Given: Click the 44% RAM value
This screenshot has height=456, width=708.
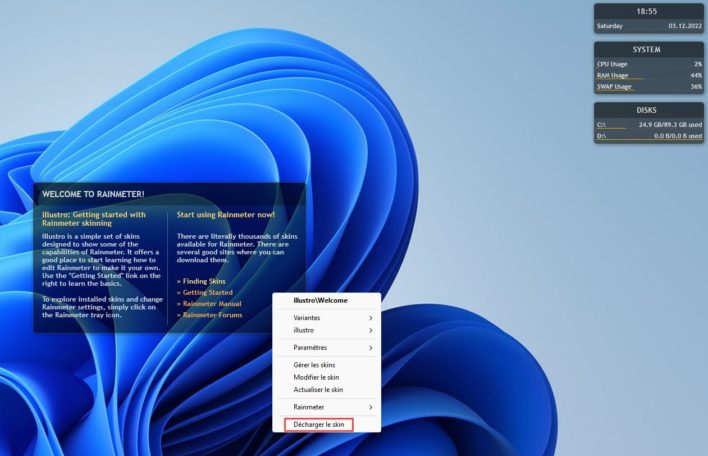Looking at the screenshot, I should click(x=696, y=75).
